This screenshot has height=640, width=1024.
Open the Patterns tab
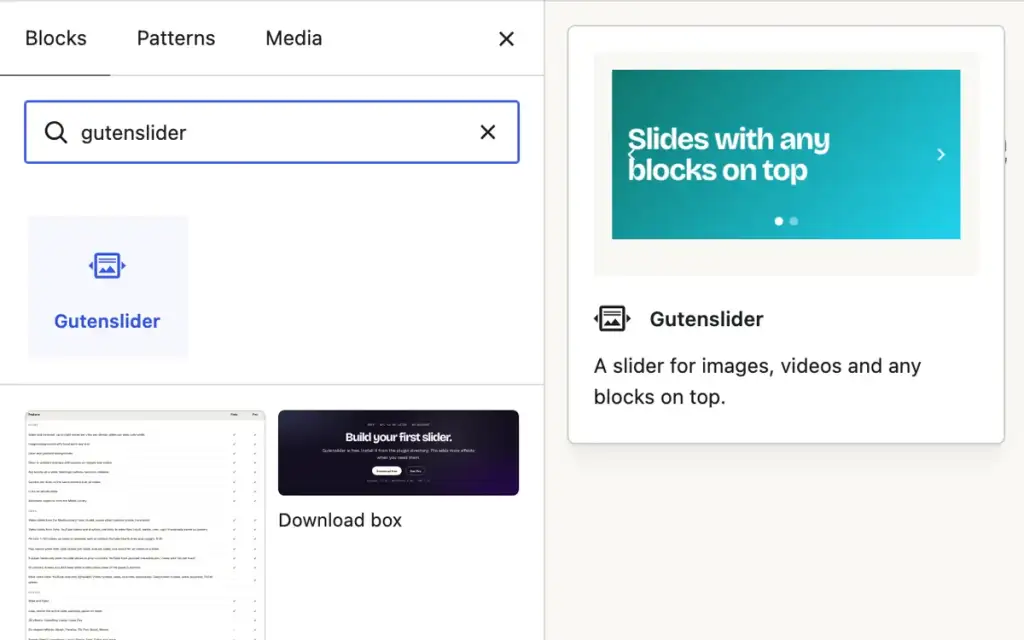(176, 38)
